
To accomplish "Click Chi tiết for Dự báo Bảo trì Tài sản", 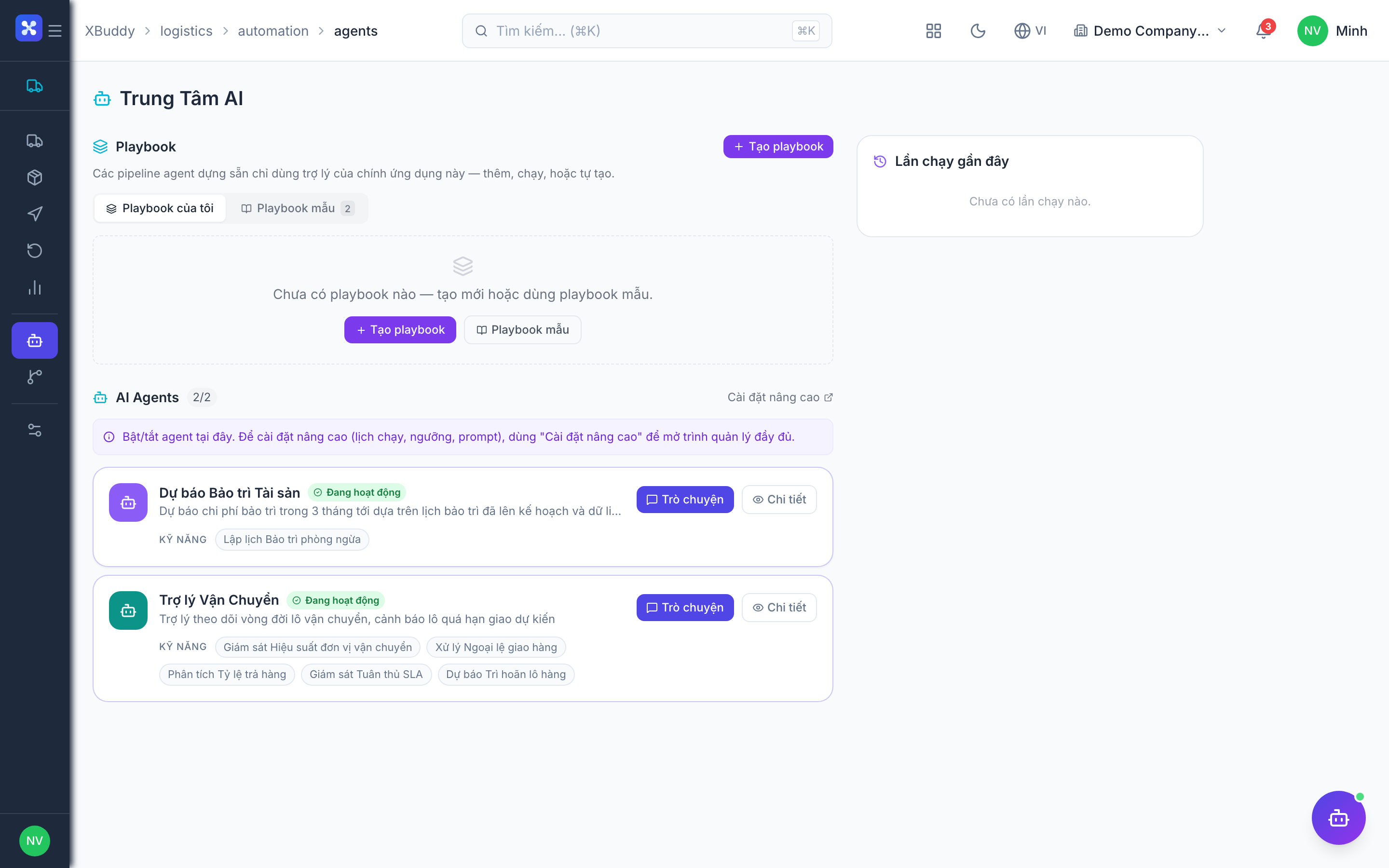I will [x=779, y=500].
